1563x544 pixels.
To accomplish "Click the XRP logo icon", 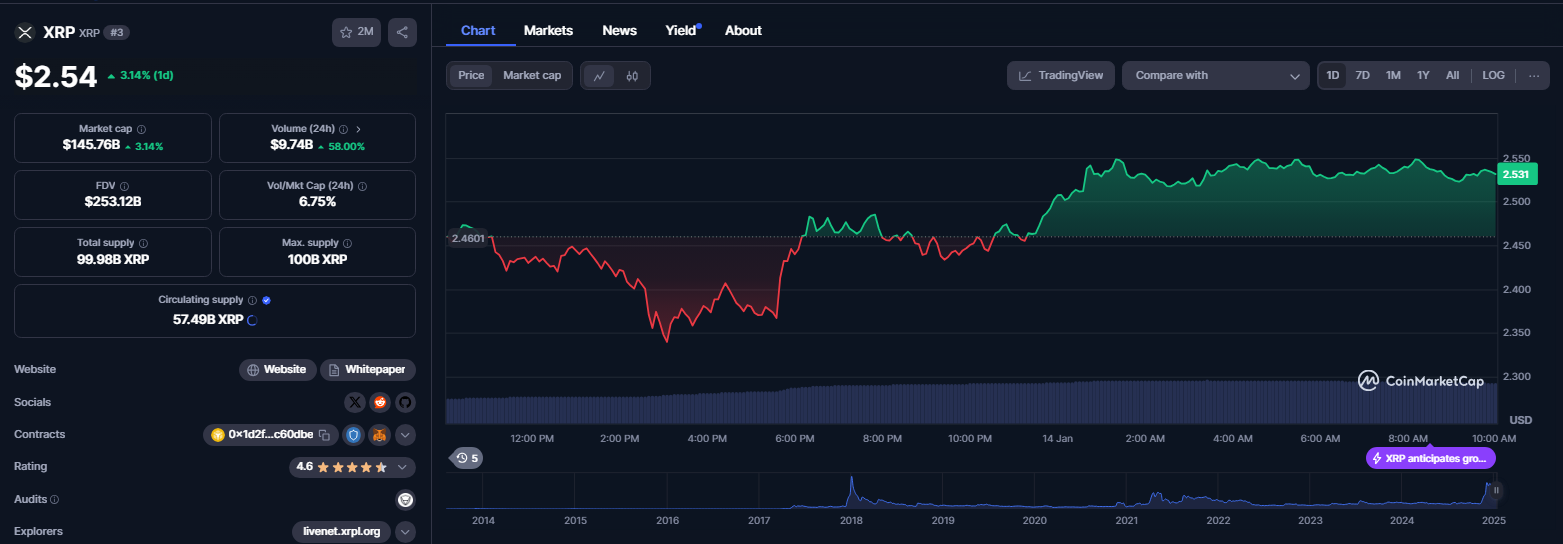I will (25, 32).
